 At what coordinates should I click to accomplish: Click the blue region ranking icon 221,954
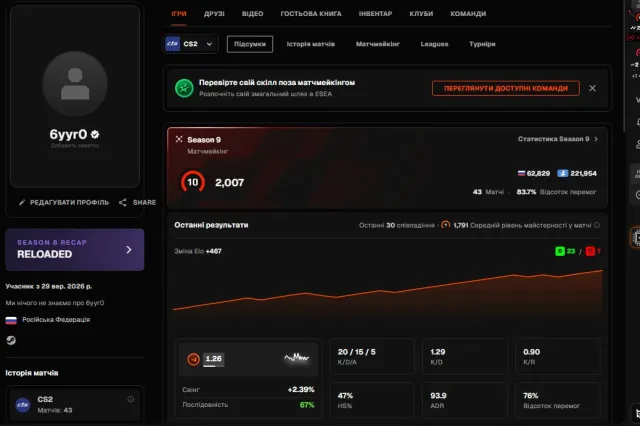click(577, 173)
